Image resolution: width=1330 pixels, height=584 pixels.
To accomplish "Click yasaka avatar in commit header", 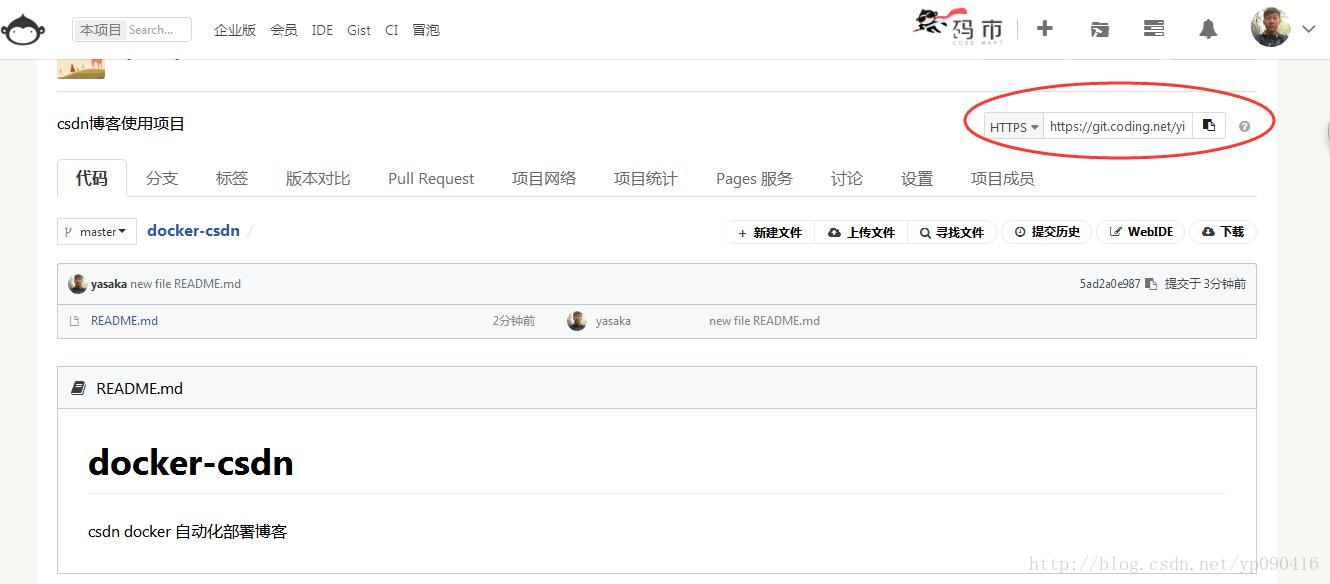I will coord(77,283).
